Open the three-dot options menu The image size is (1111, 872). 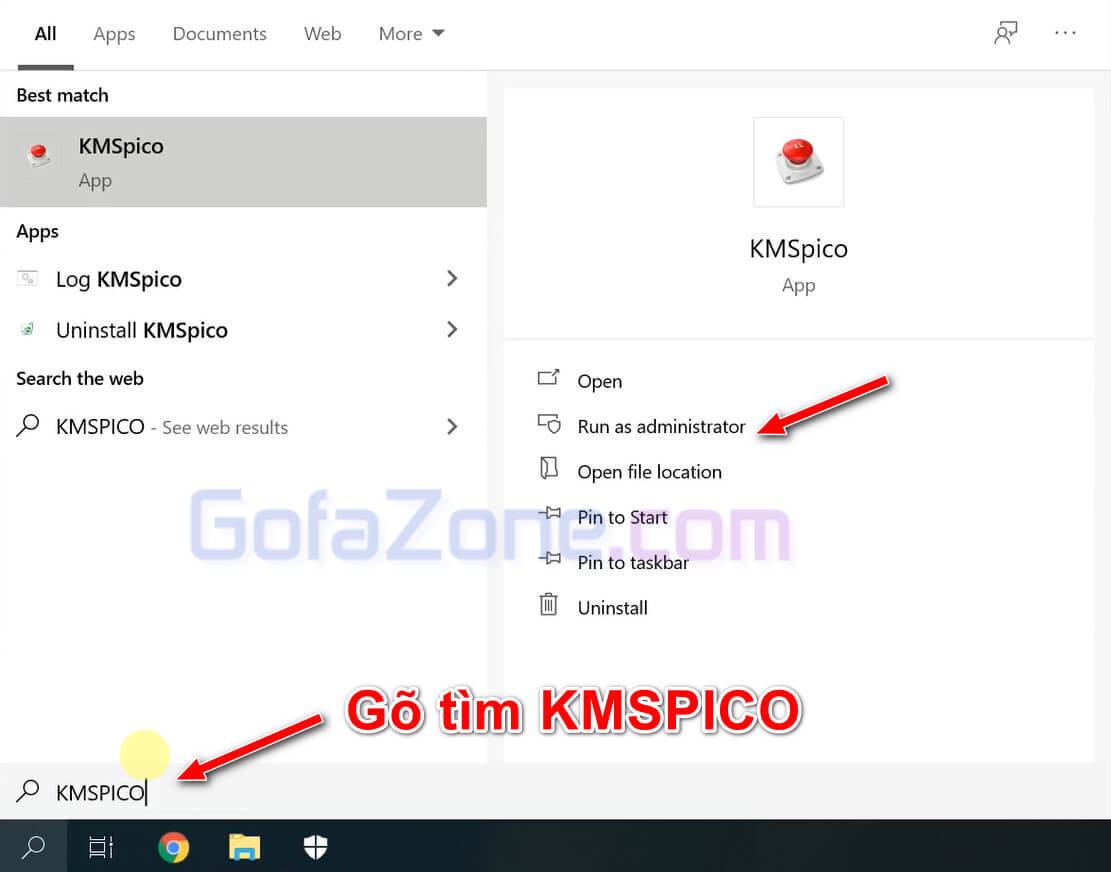coord(1065,33)
